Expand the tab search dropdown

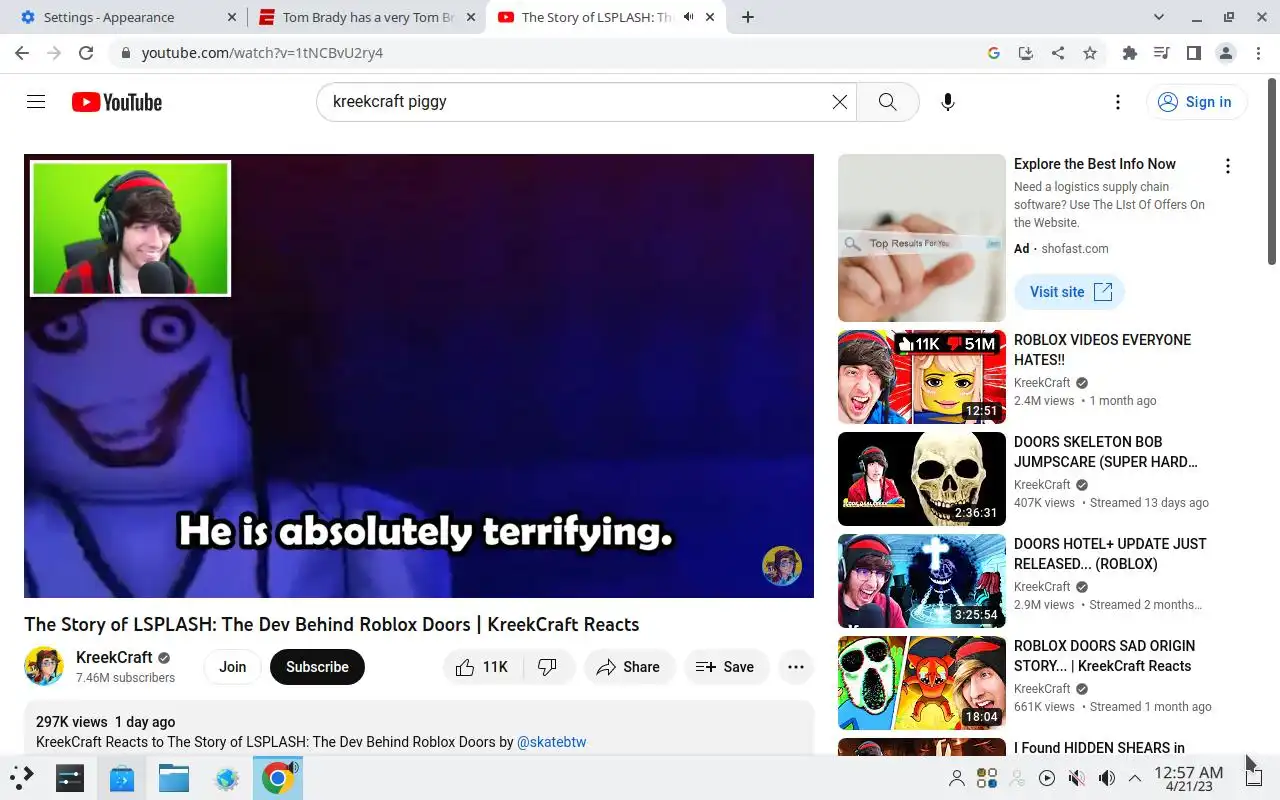pos(1159,17)
